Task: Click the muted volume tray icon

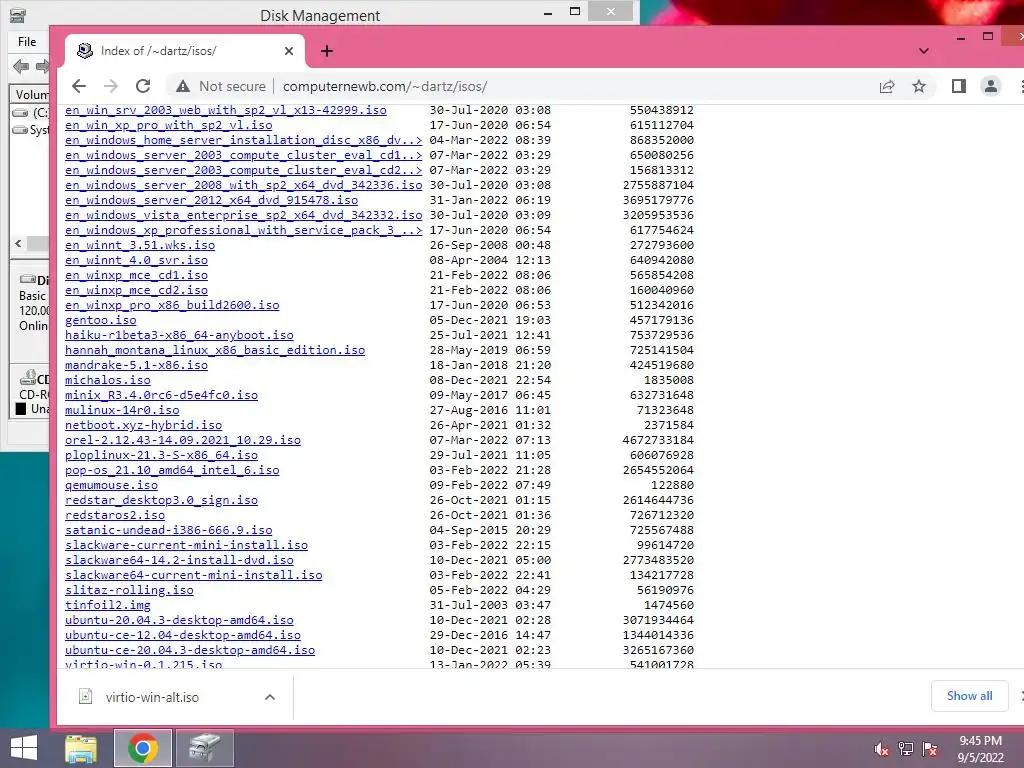Action: (882, 749)
